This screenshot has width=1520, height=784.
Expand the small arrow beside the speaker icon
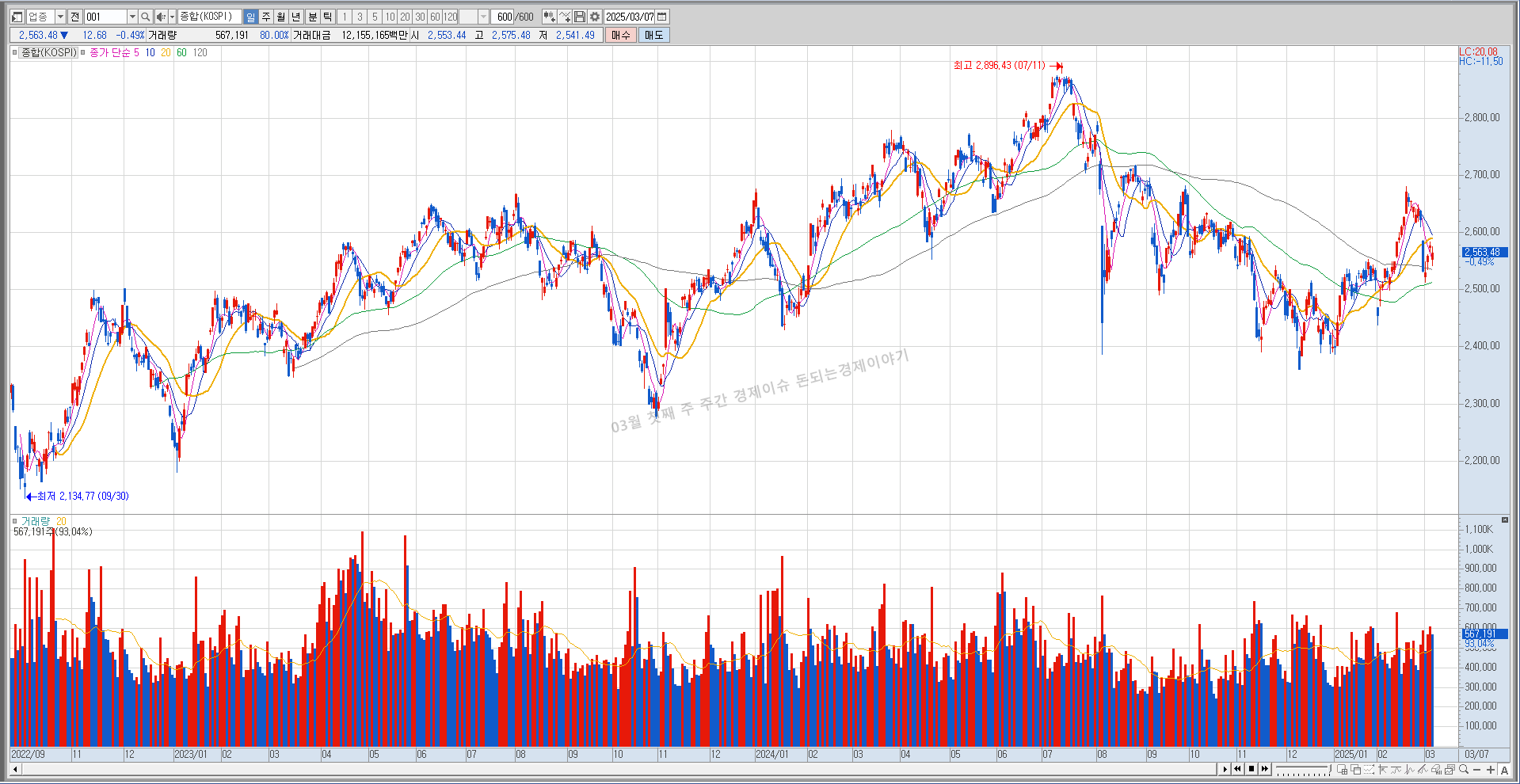(x=172, y=17)
